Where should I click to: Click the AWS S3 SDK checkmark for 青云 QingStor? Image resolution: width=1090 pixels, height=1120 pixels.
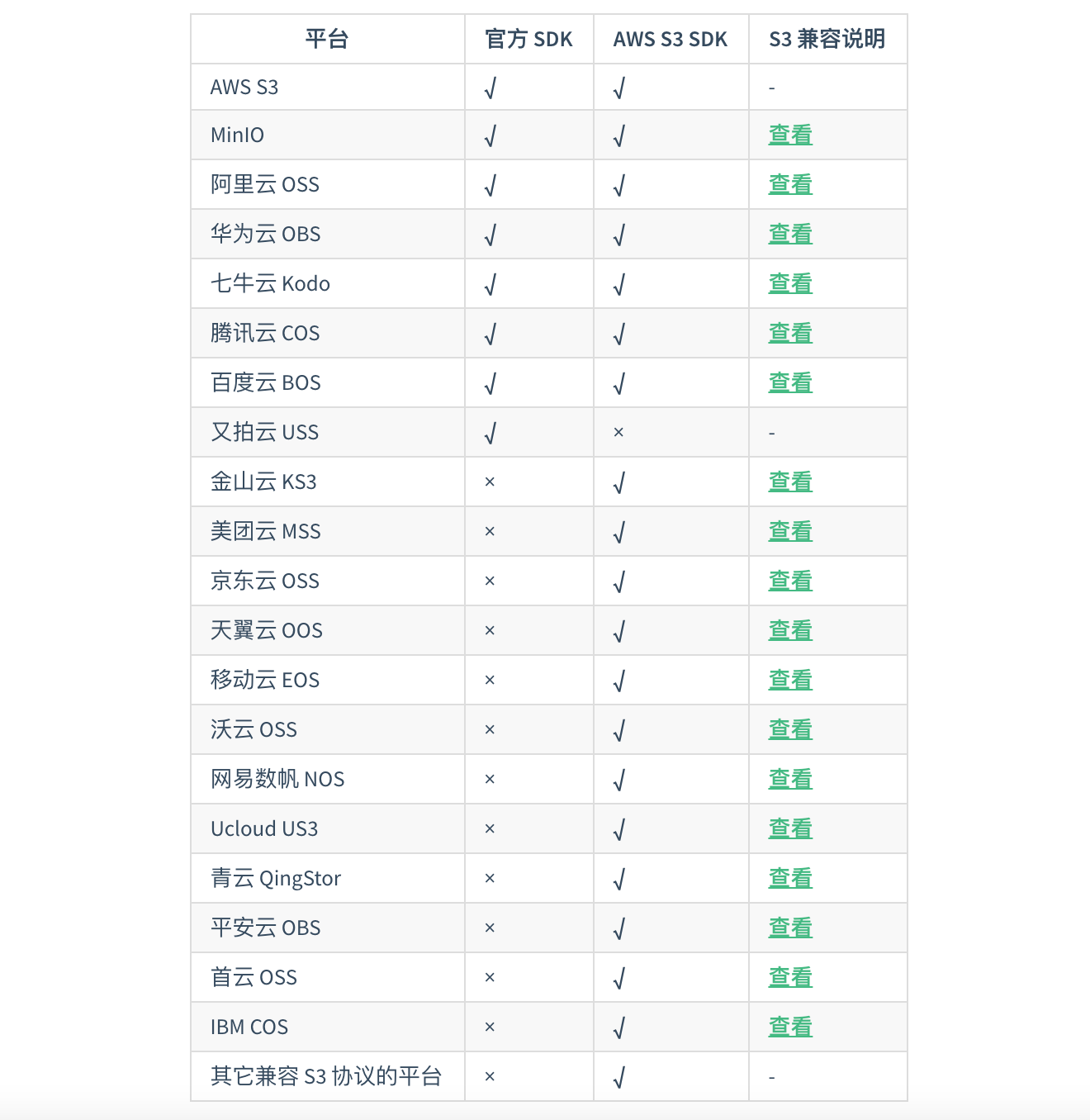[619, 879]
